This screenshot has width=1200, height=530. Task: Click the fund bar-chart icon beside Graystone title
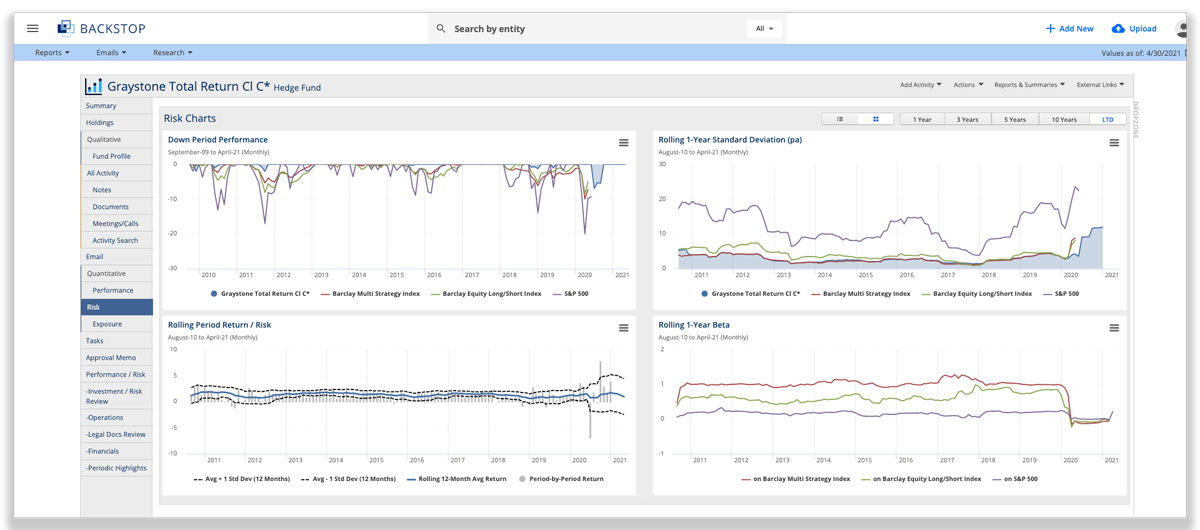point(94,87)
